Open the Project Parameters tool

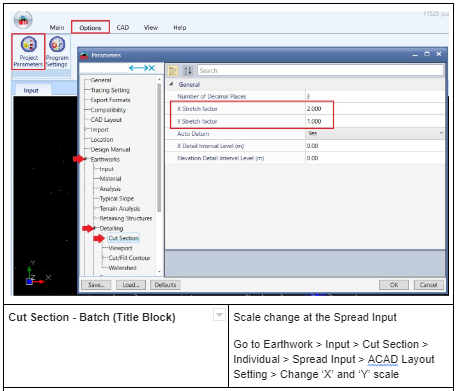[x=28, y=52]
